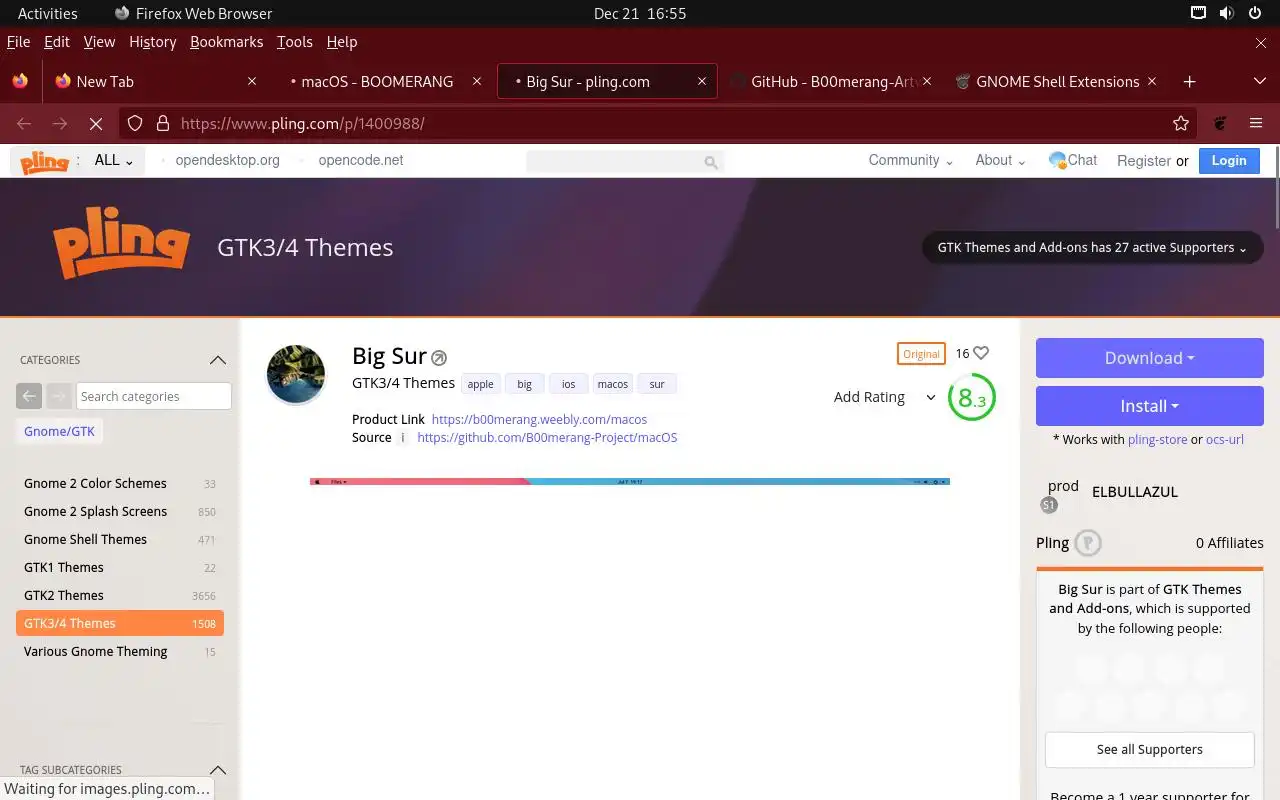Collapse the CATEGORIES section
This screenshot has height=800, width=1280.
click(217, 360)
